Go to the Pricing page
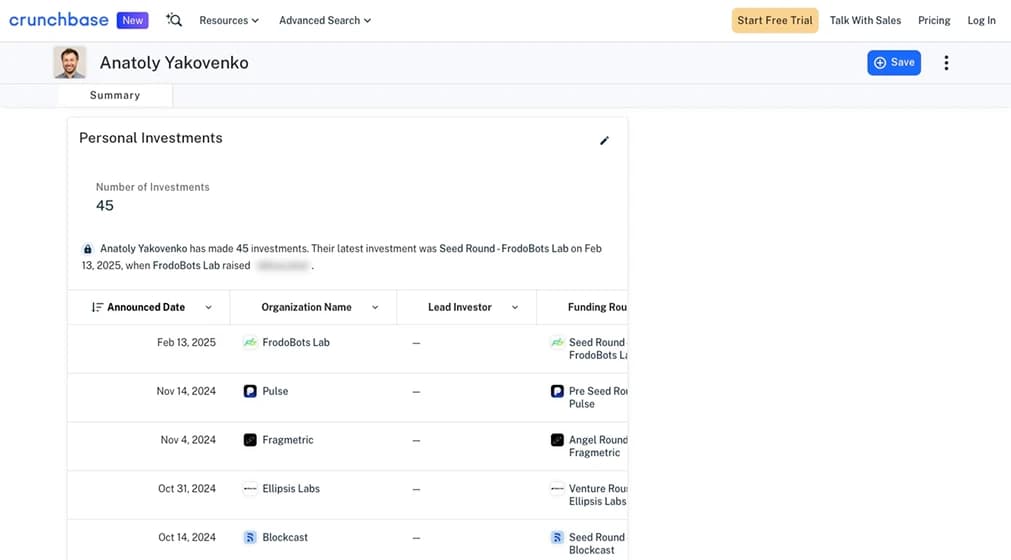The width and height of the screenshot is (1011, 560). pos(934,20)
